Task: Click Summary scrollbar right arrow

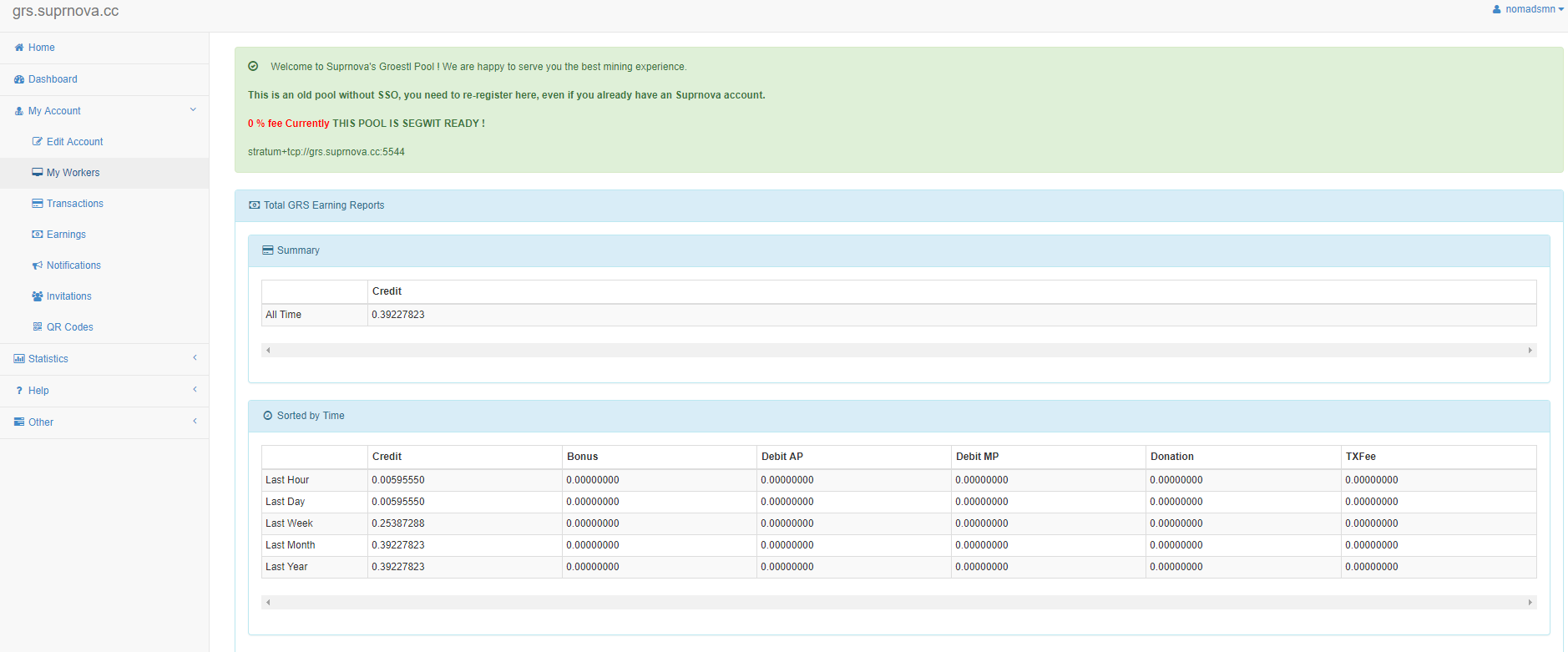Action: coord(1530,351)
